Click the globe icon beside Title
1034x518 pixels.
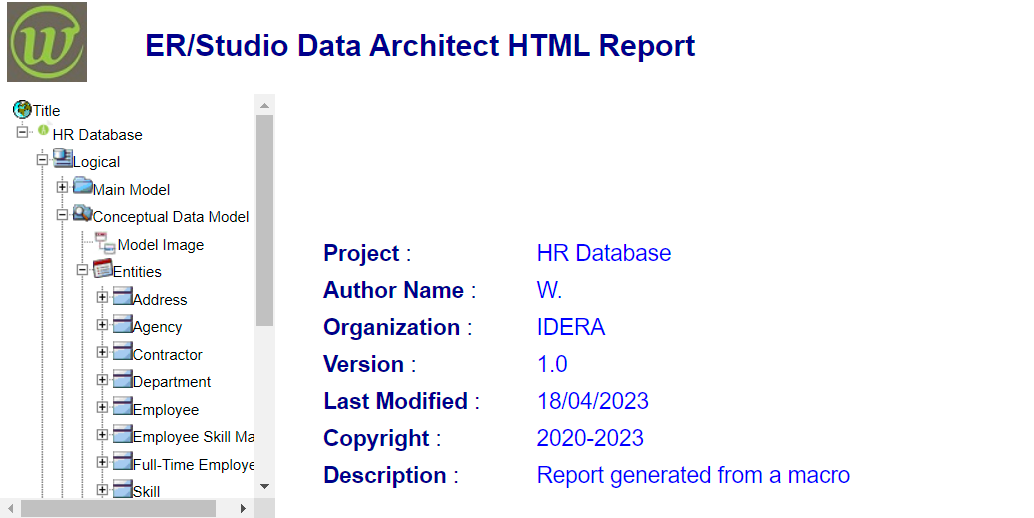[x=22, y=109]
